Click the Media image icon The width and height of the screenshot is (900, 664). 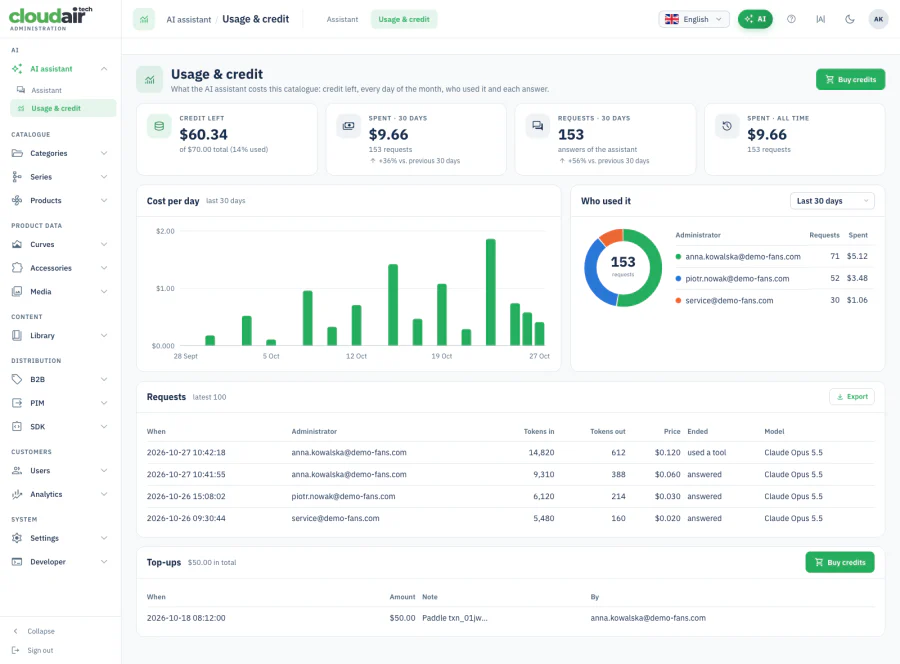pyautogui.click(x=17, y=292)
